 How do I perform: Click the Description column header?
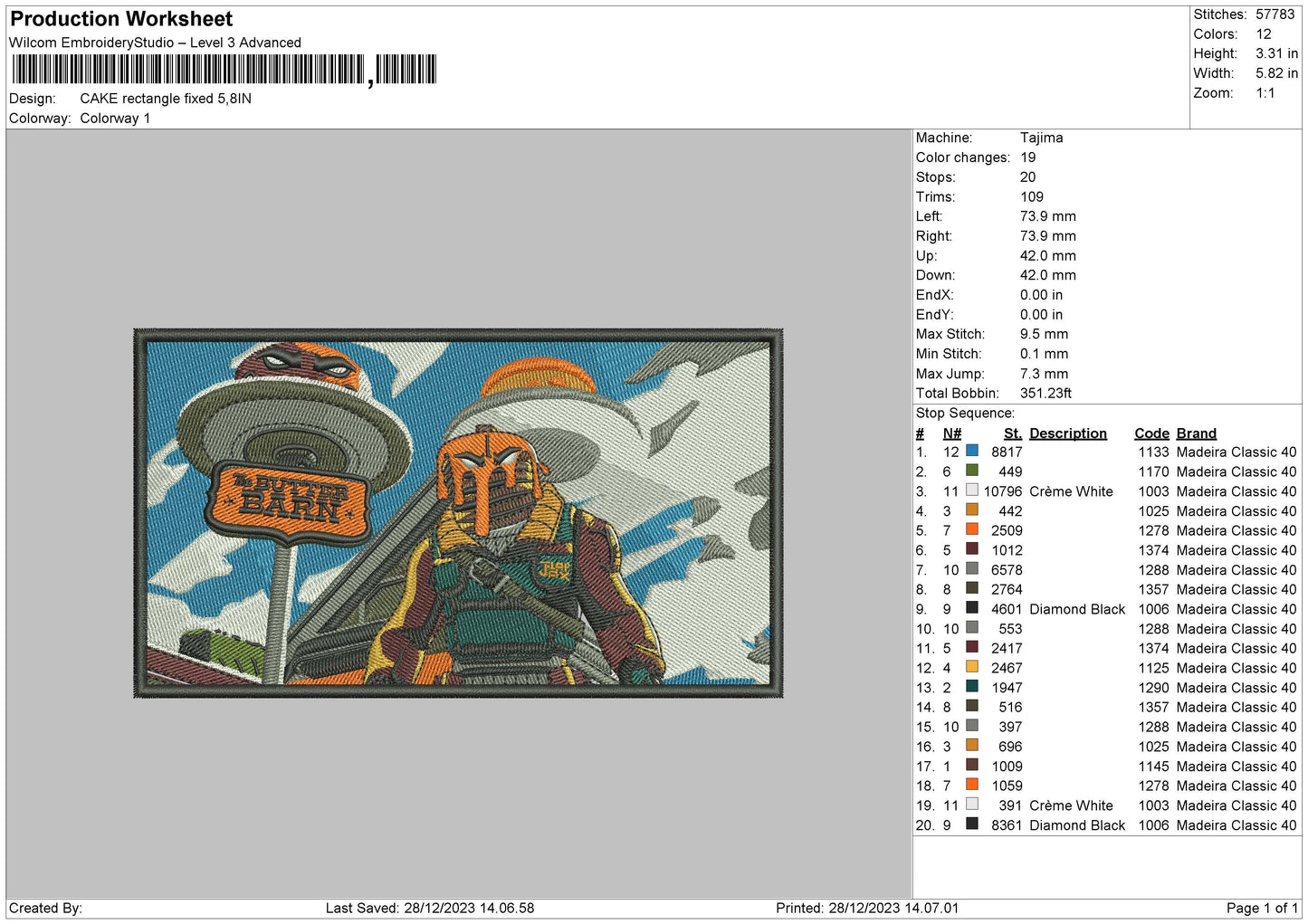[x=1068, y=433]
